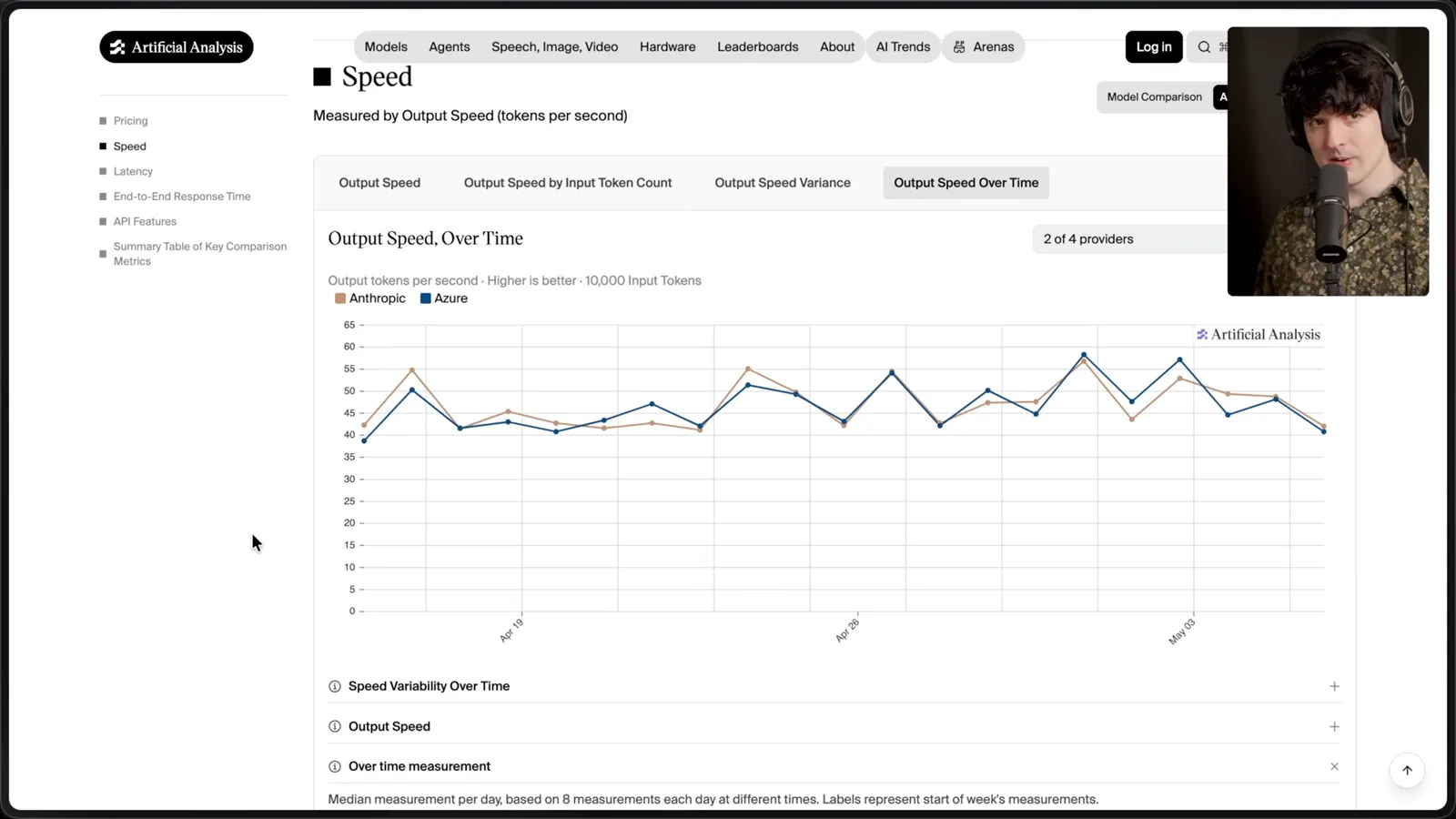Switch to the Output Speed tab
This screenshot has width=1456, height=819.
pos(379,183)
